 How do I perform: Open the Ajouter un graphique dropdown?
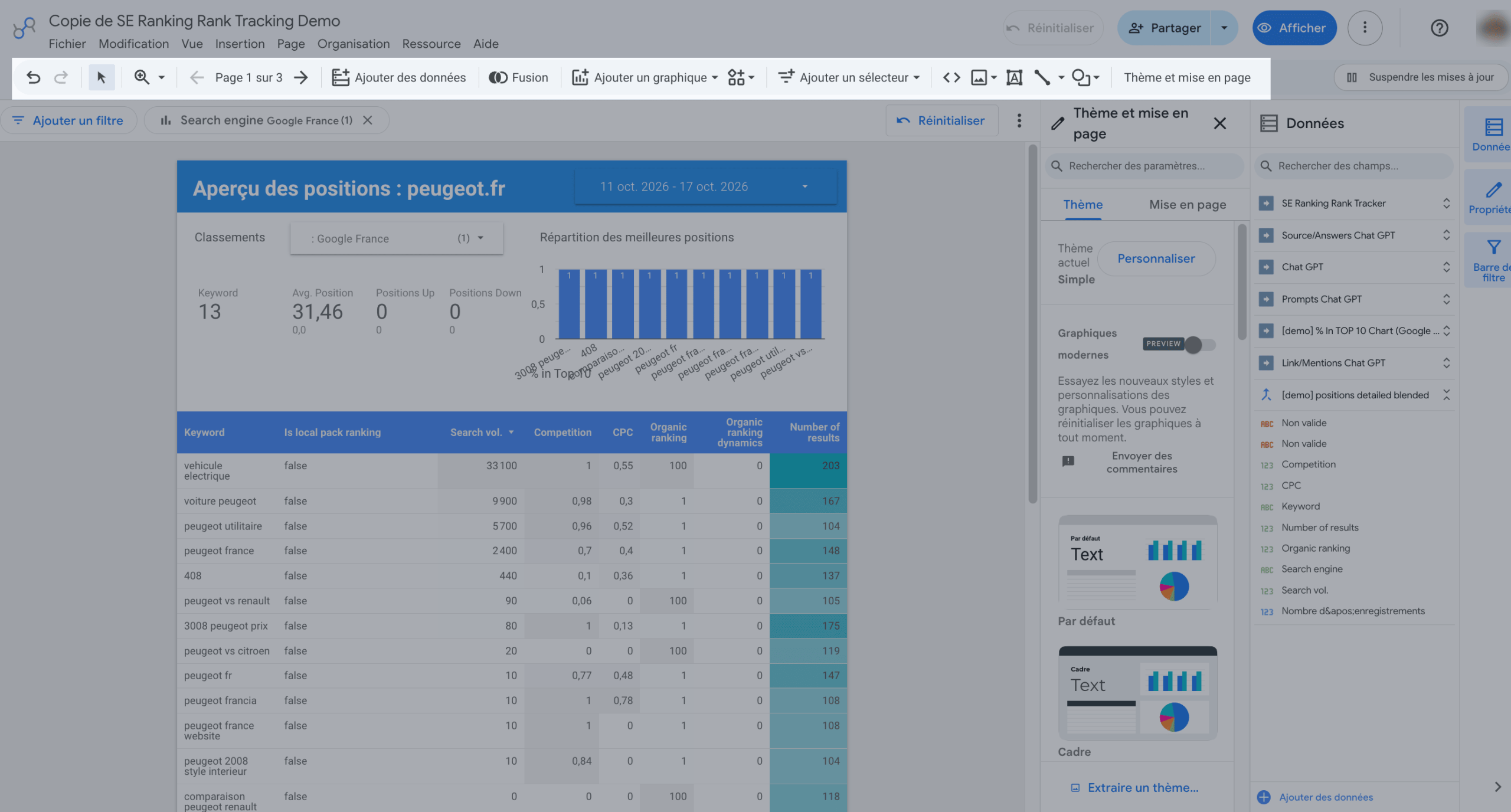pyautogui.click(x=645, y=77)
